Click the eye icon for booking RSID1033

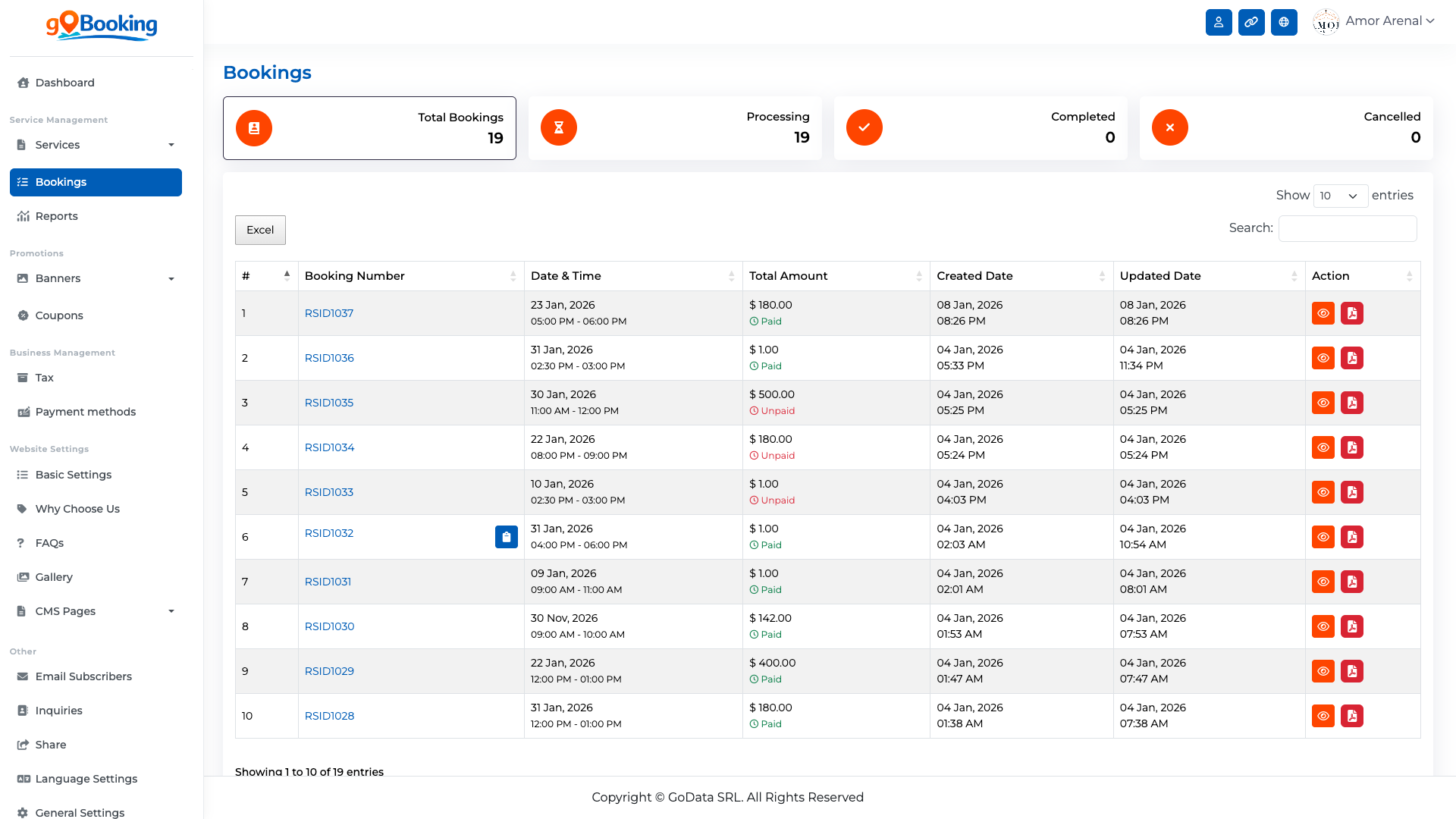(1323, 492)
